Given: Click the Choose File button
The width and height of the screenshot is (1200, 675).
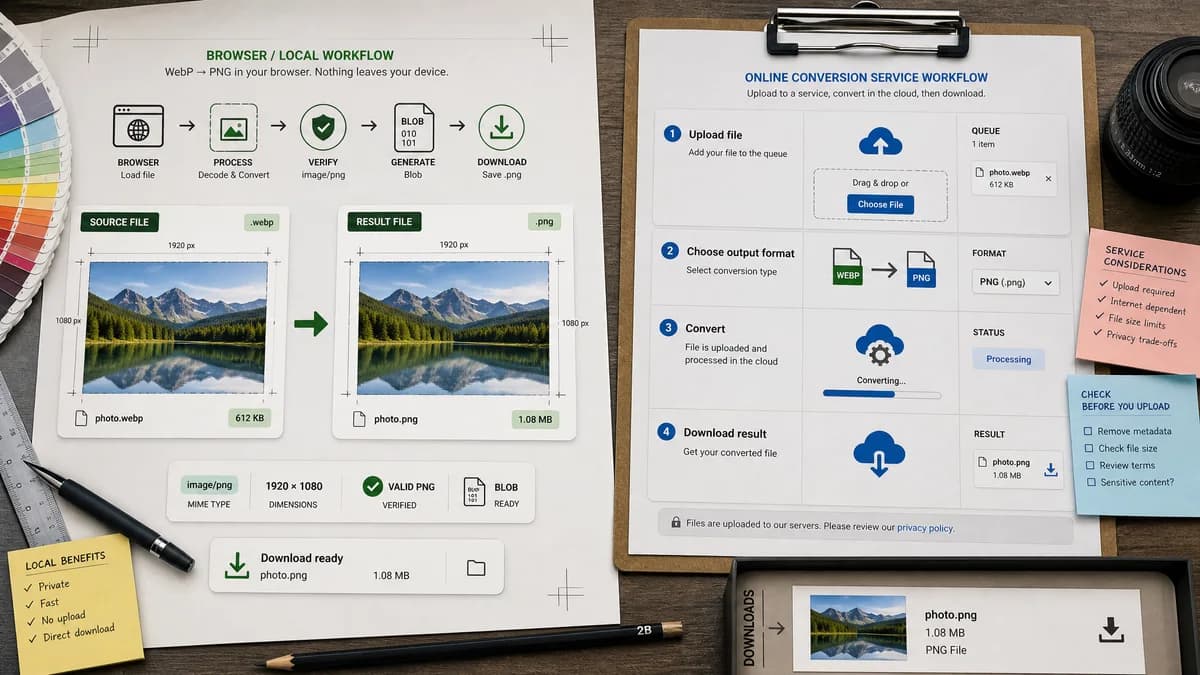Looking at the screenshot, I should point(880,204).
